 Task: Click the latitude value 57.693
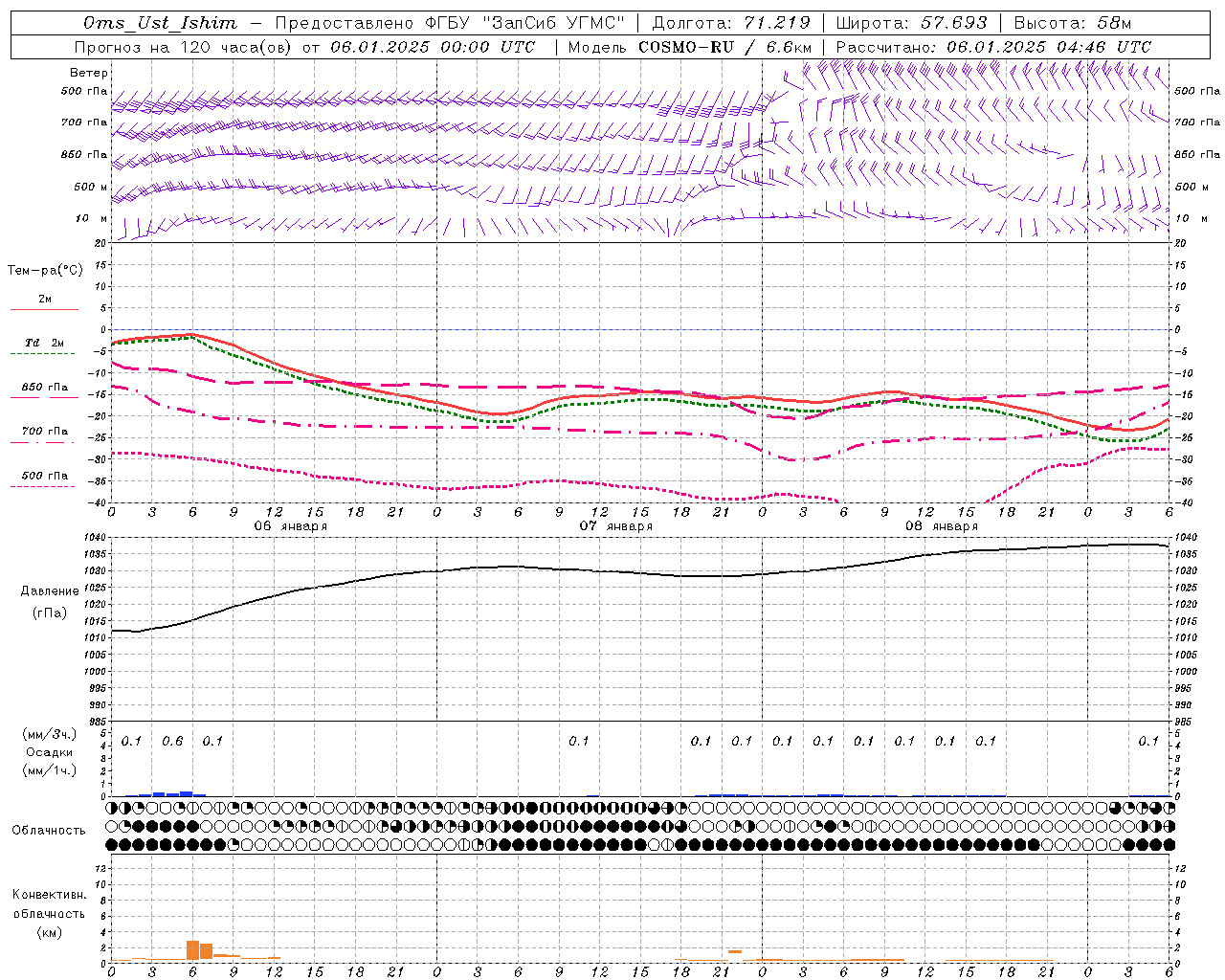(953, 23)
